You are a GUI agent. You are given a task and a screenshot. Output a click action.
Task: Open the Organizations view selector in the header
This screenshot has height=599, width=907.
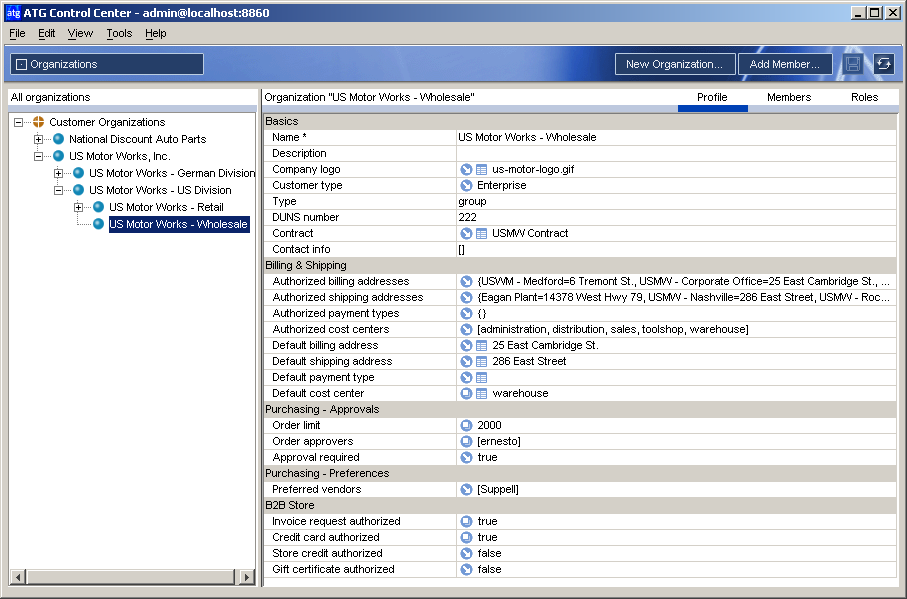tap(107, 64)
